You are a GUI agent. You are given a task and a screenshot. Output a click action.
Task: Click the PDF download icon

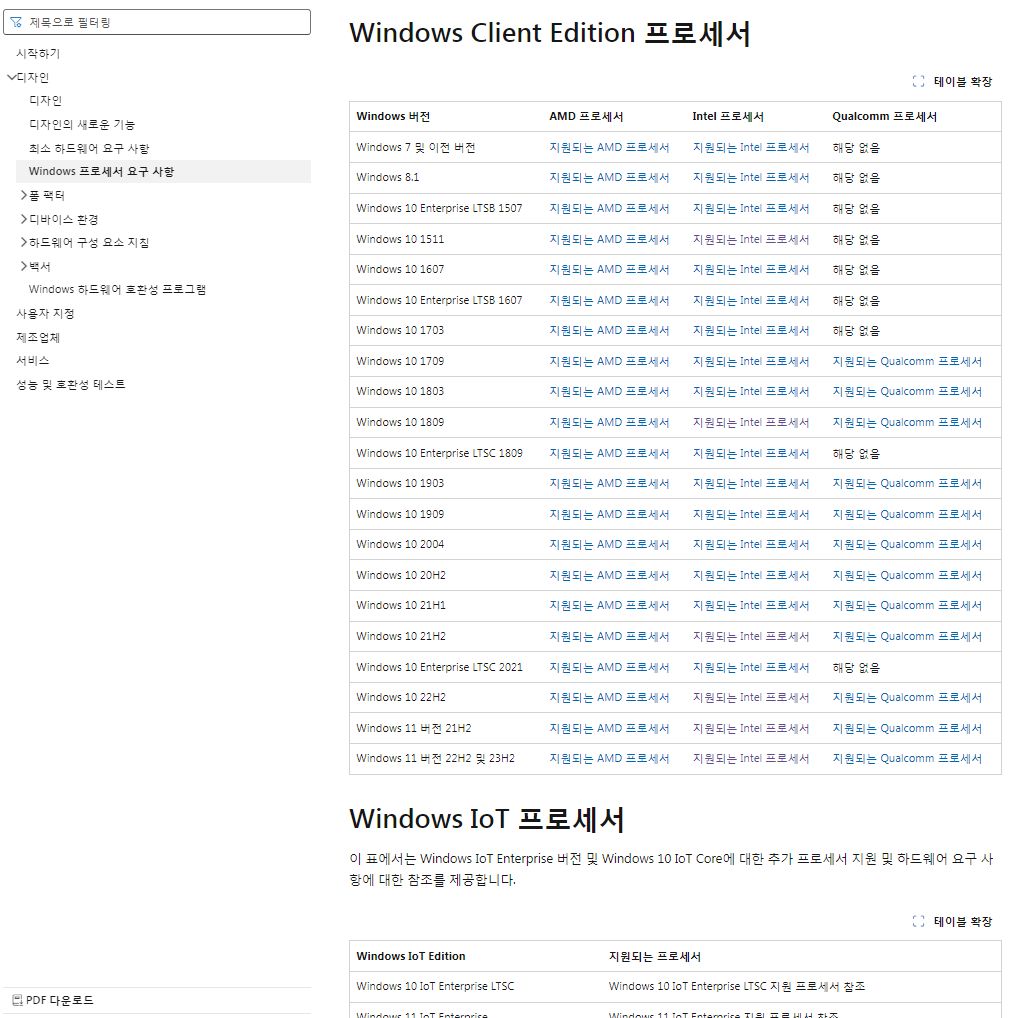[18, 1000]
